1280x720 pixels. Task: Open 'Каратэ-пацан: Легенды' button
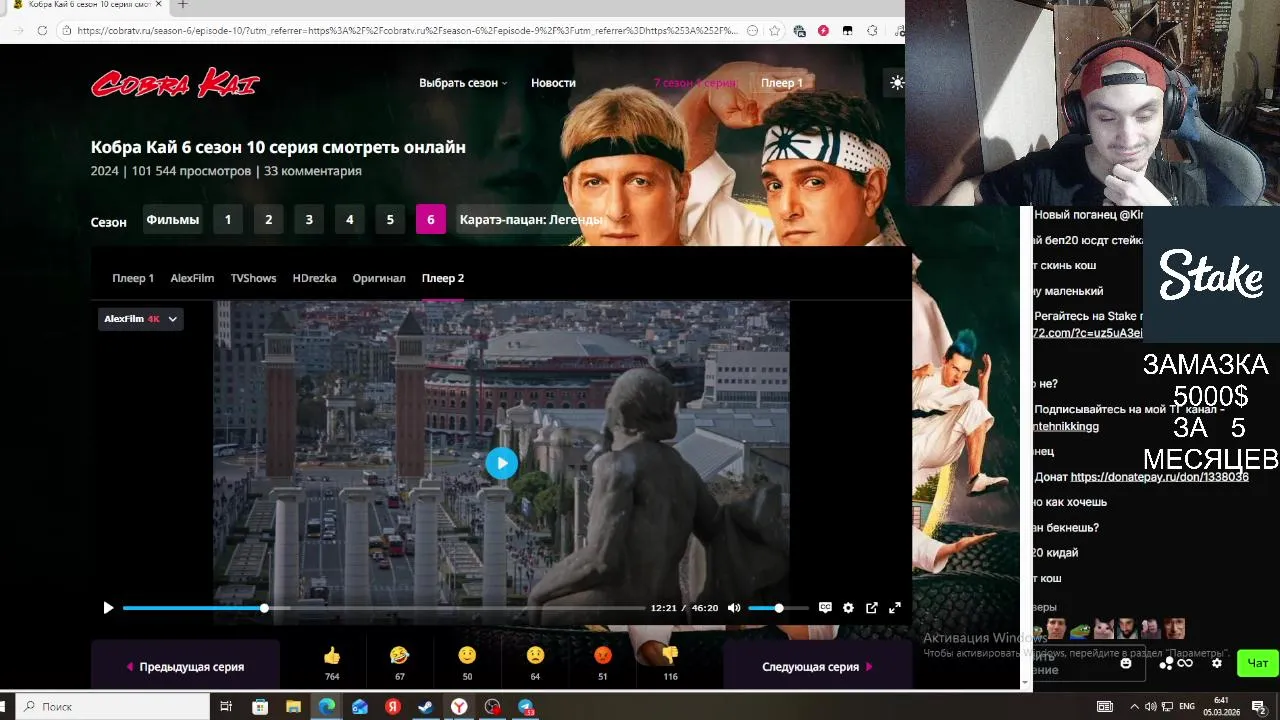531,220
